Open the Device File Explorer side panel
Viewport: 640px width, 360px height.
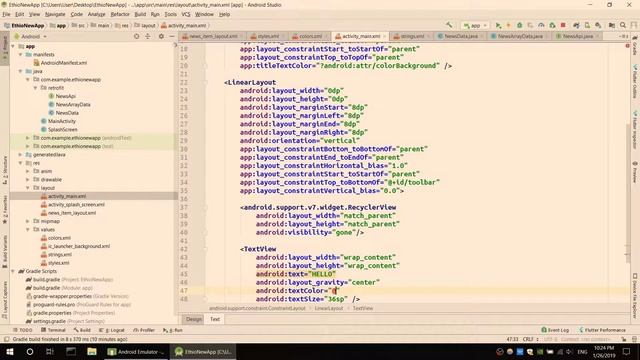[635, 296]
